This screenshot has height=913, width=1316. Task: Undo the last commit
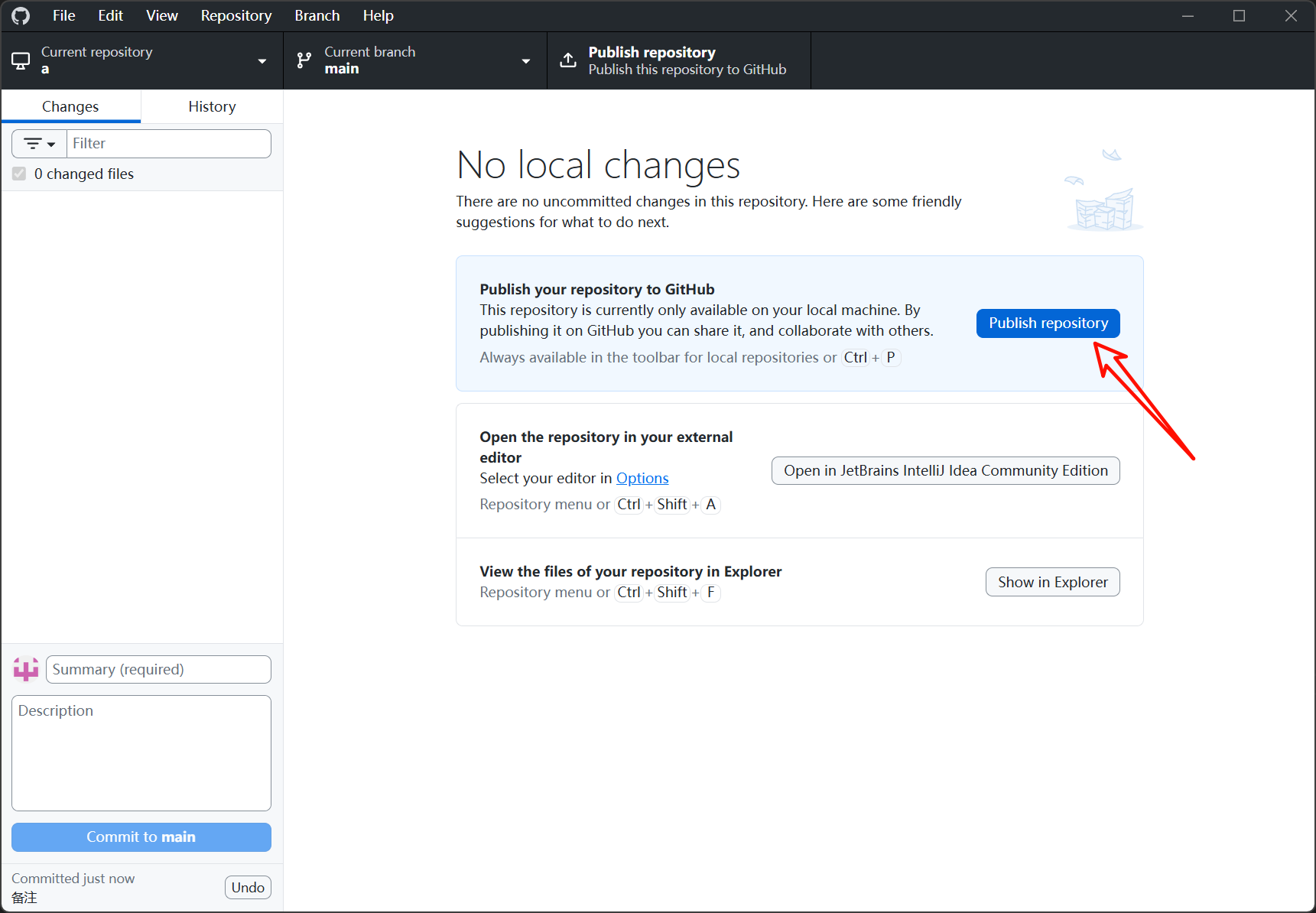[x=248, y=888]
